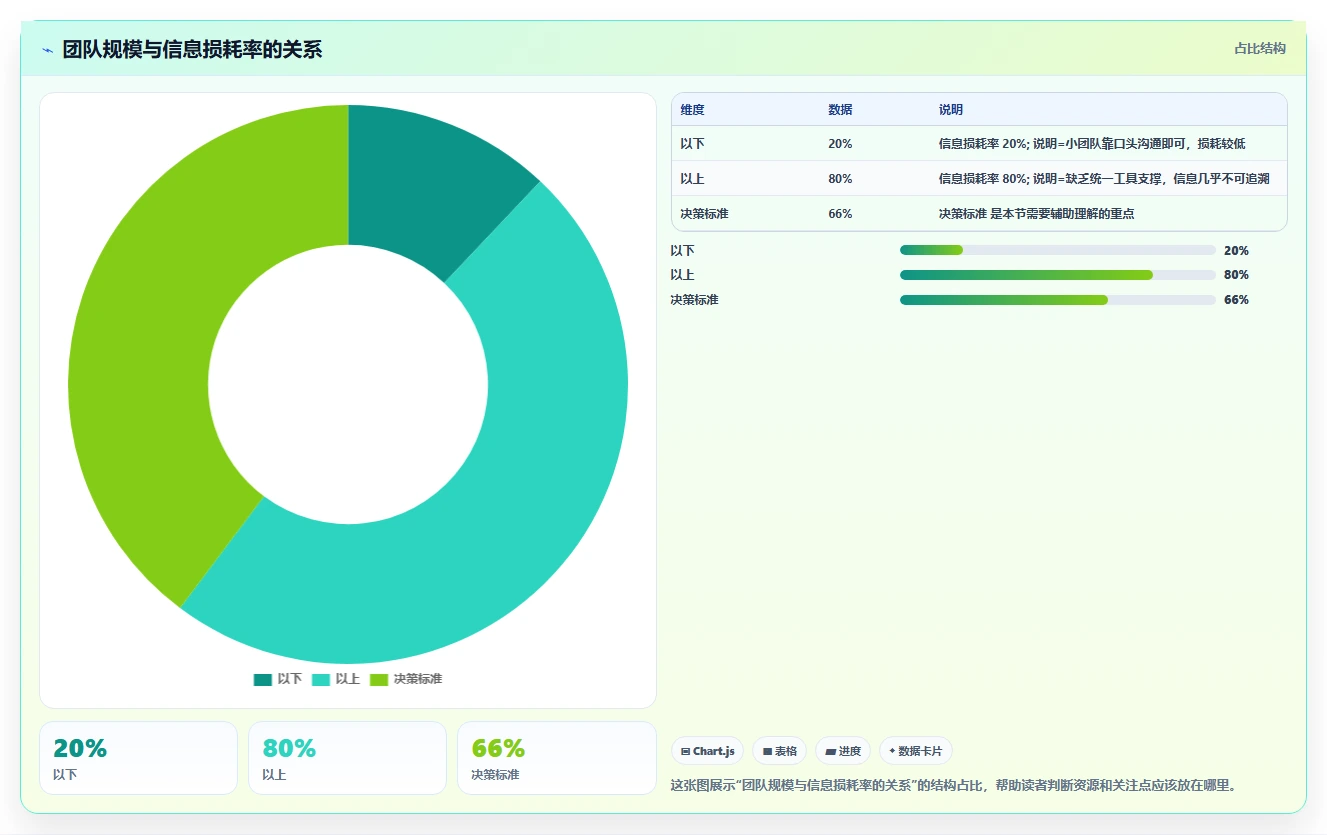Click the green 决策标准 legend color box
Image resolution: width=1327 pixels, height=835 pixels.
tap(379, 680)
